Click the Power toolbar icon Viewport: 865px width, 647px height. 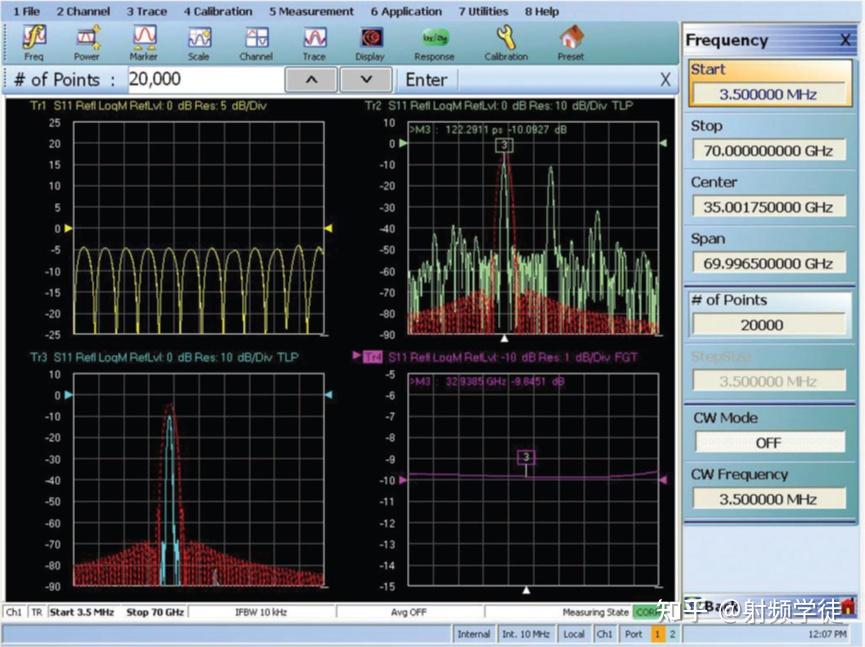88,42
